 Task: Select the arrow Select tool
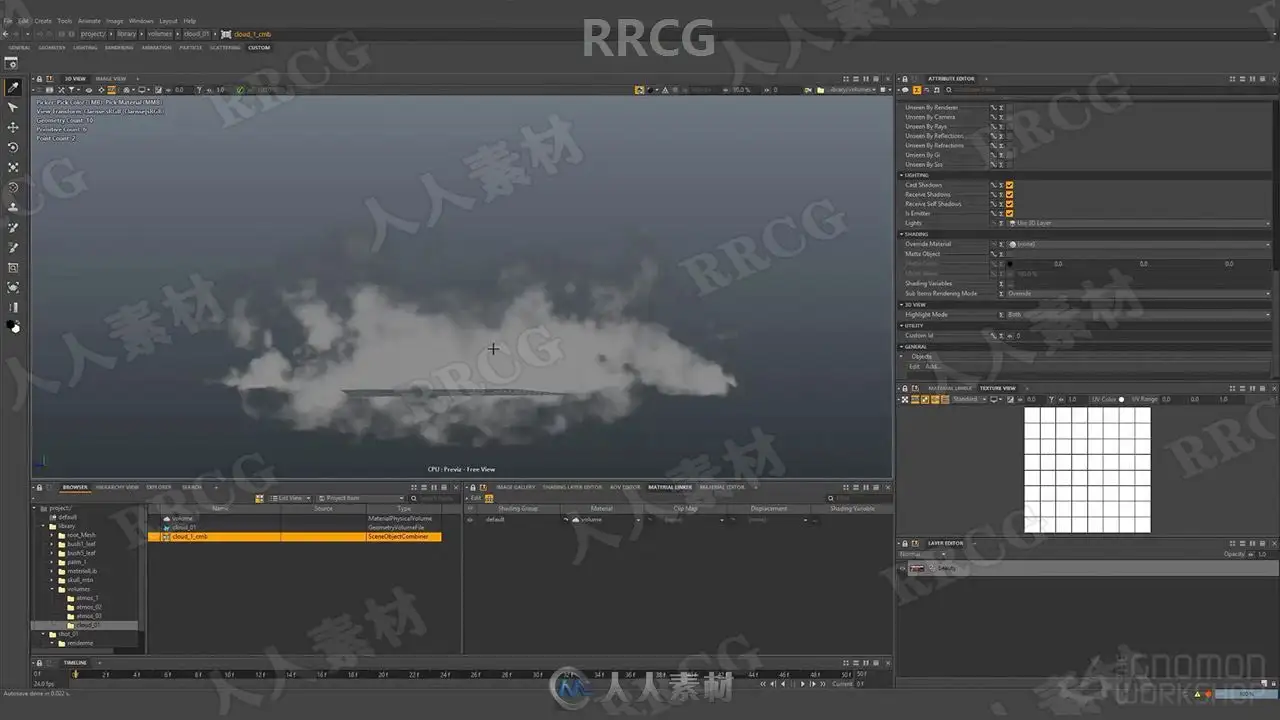(13, 108)
